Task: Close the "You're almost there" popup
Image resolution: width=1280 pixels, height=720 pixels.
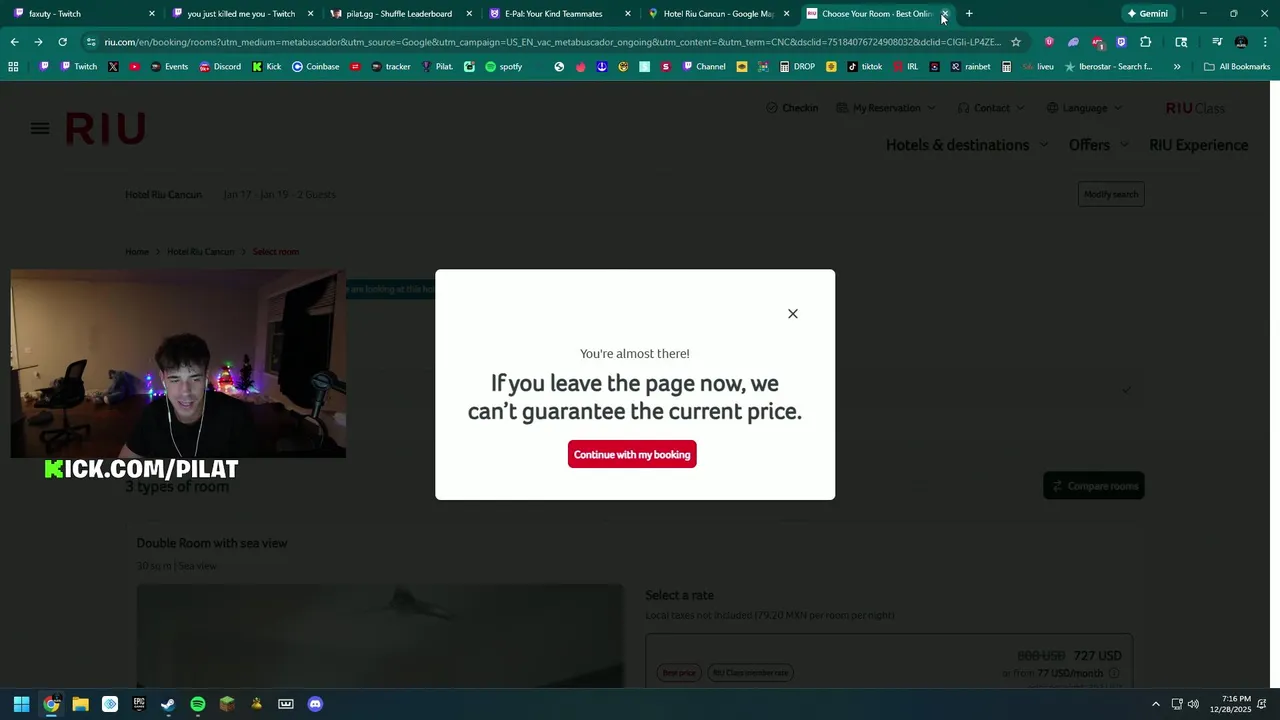Action: tap(793, 314)
